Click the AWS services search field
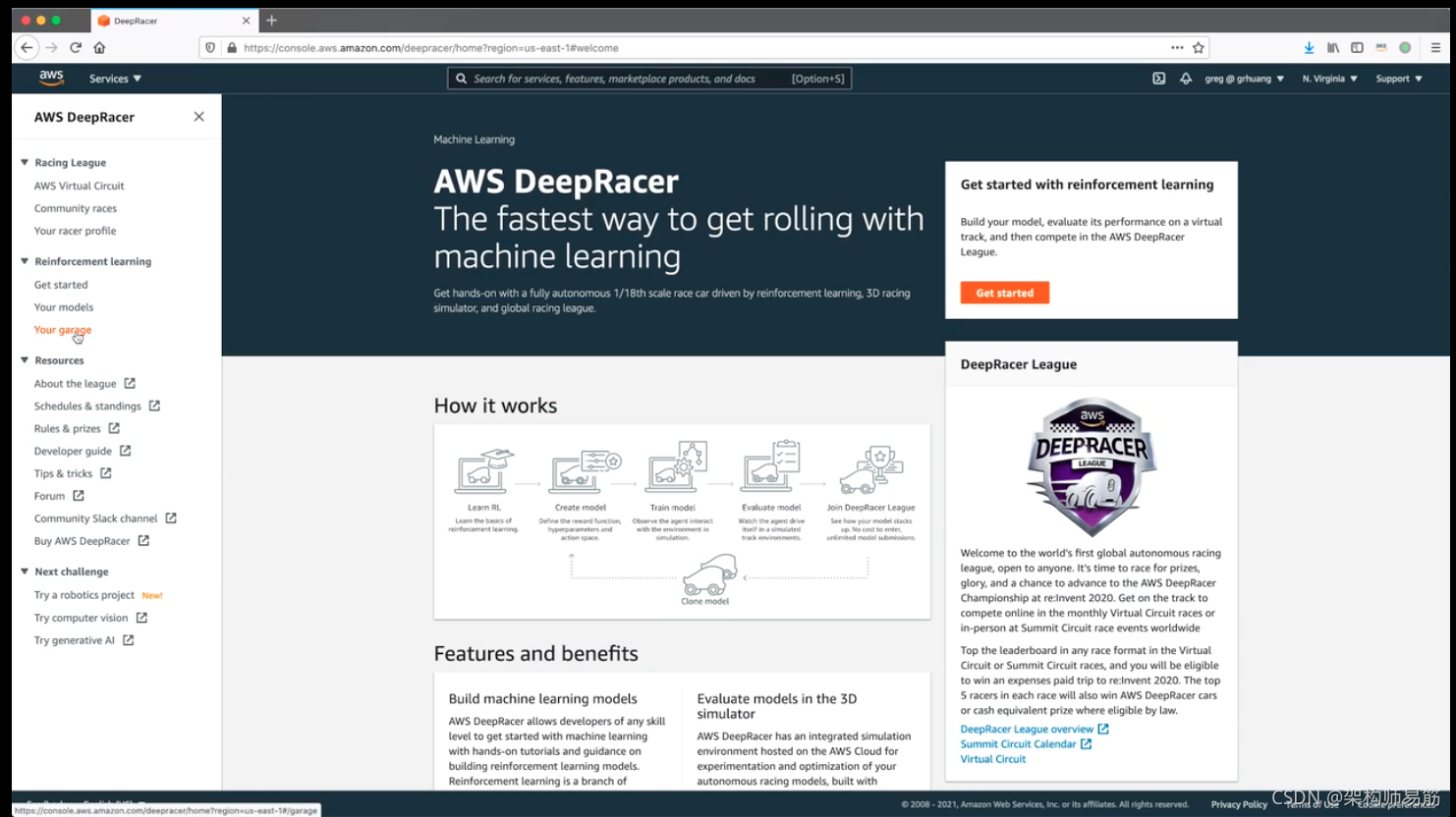Screen dimensions: 1456x817 [x=649, y=79]
